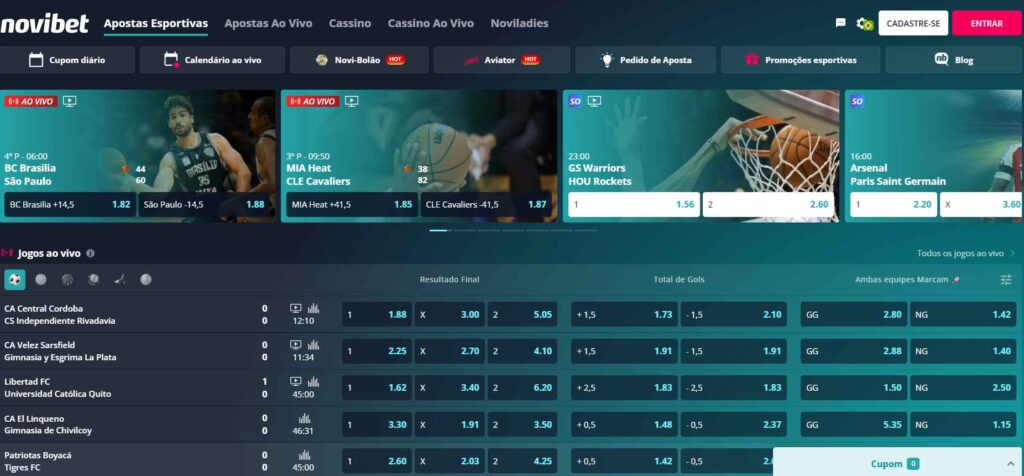Select Central Cordoba home win odds 1.88
This screenshot has height=476, width=1024.
[x=377, y=314]
